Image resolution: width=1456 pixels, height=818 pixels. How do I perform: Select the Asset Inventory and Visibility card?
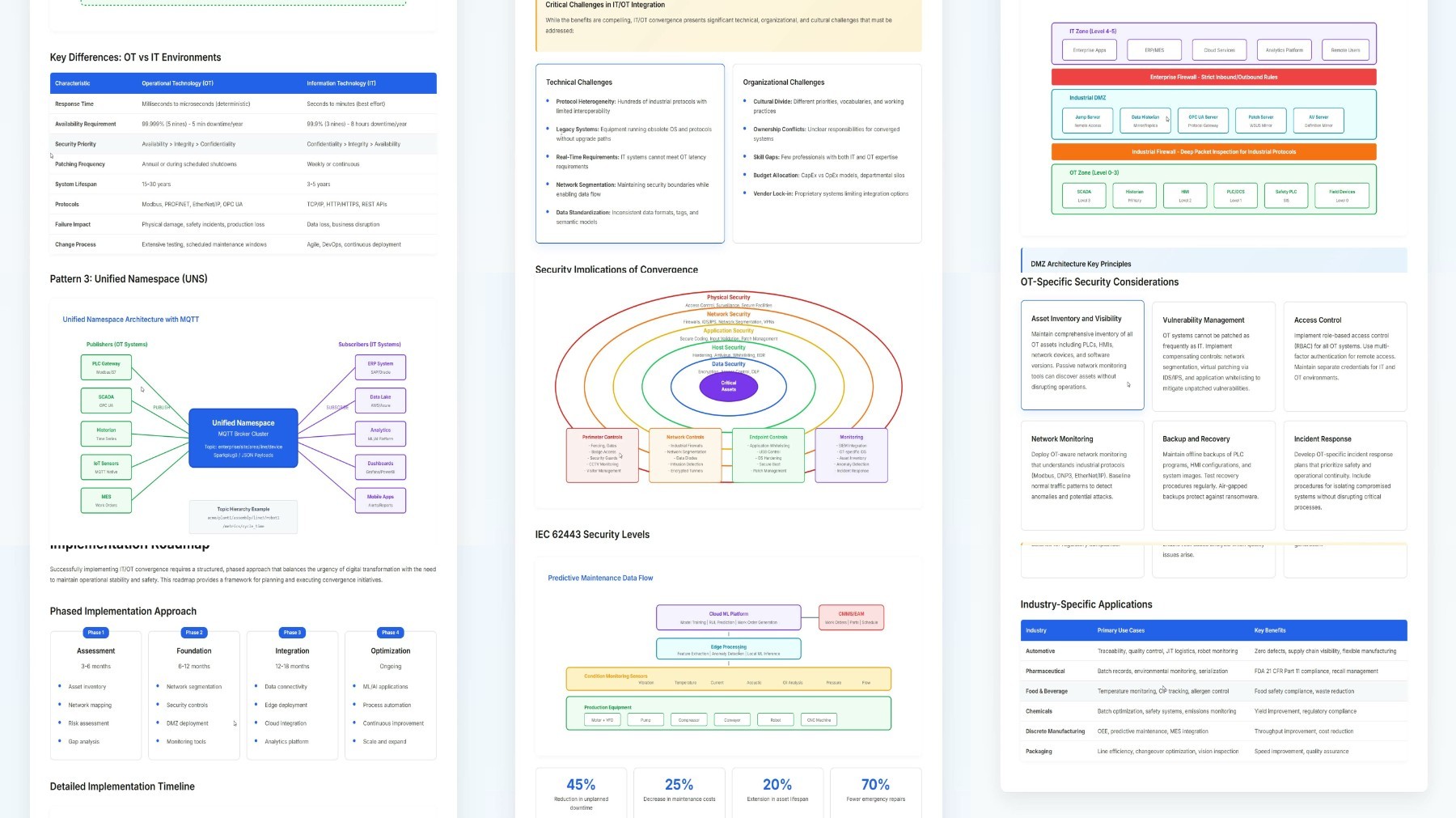(1082, 355)
